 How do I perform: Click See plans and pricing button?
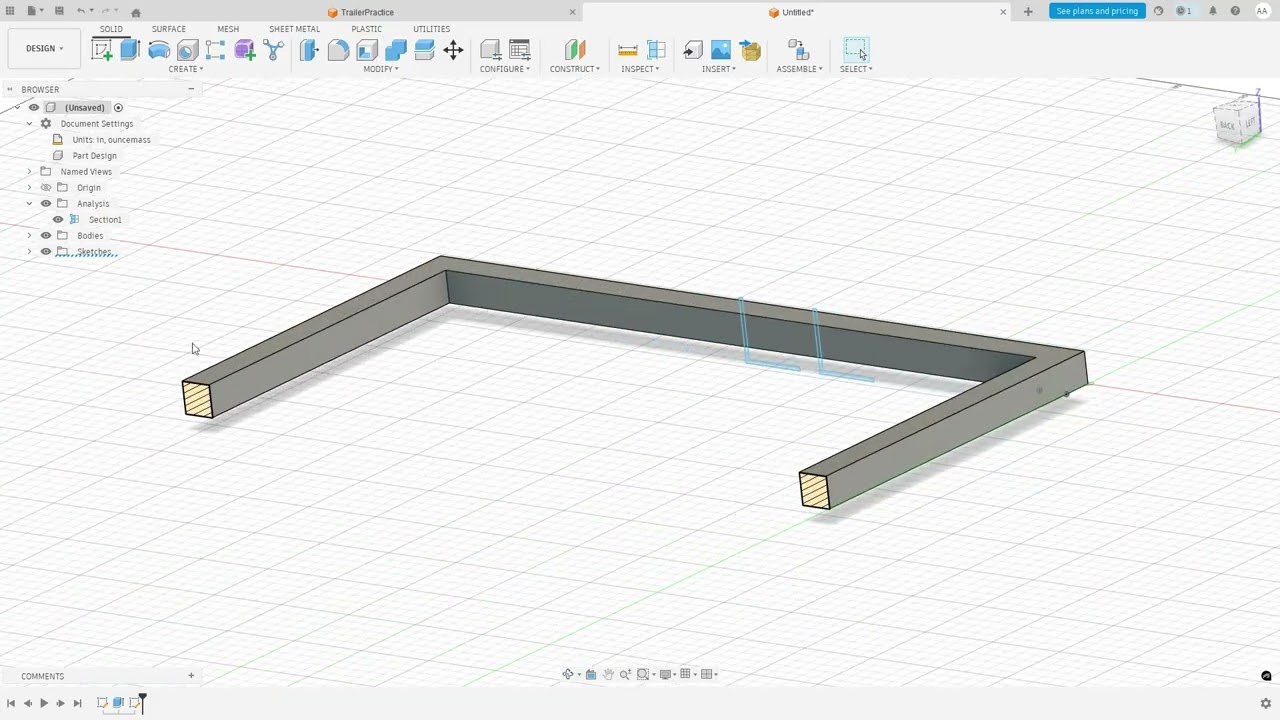point(1097,11)
